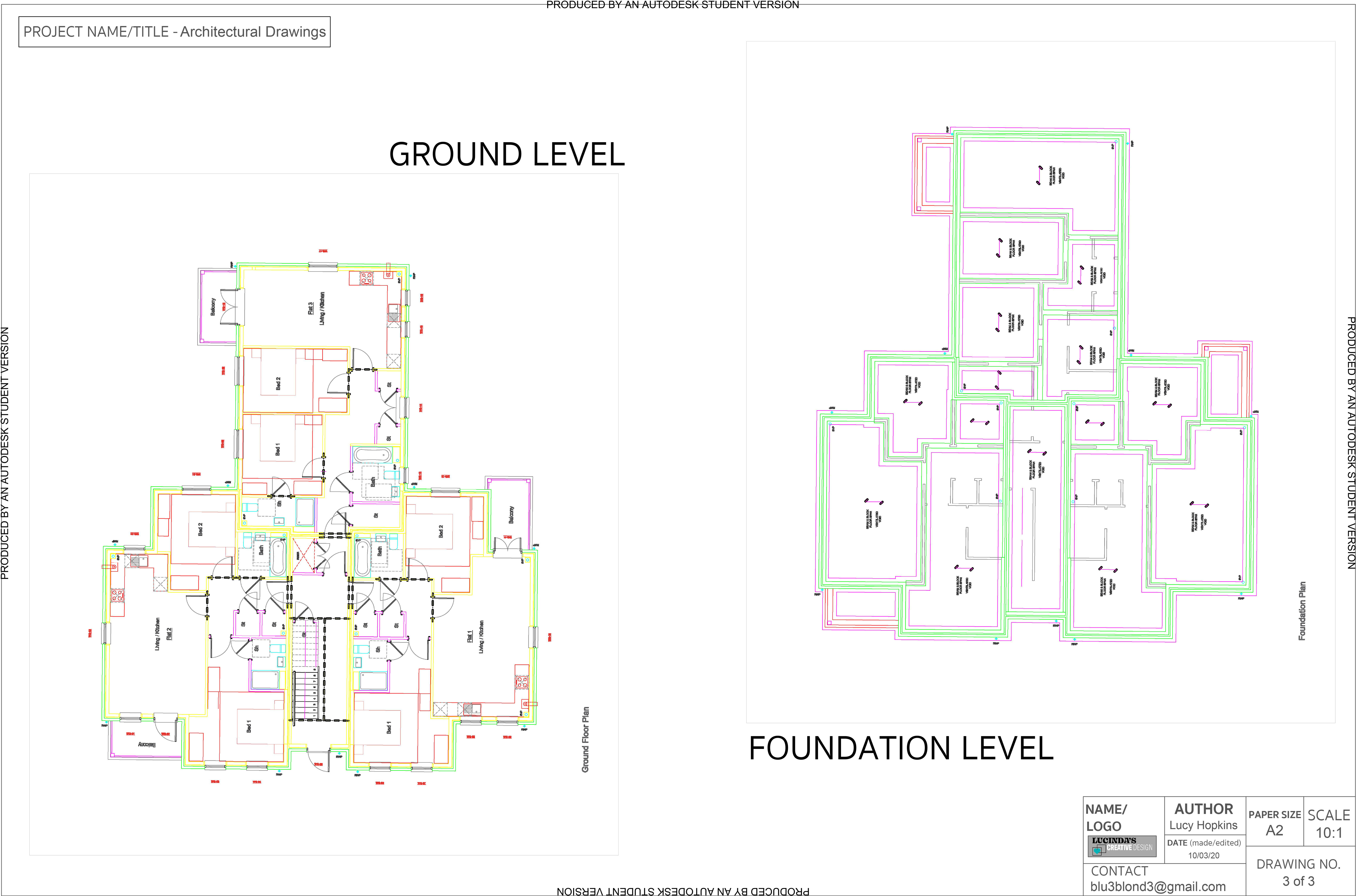Screen dimensions: 1356x896
Task: Select the AUTHOR heading in title block
Action: click(x=1203, y=809)
